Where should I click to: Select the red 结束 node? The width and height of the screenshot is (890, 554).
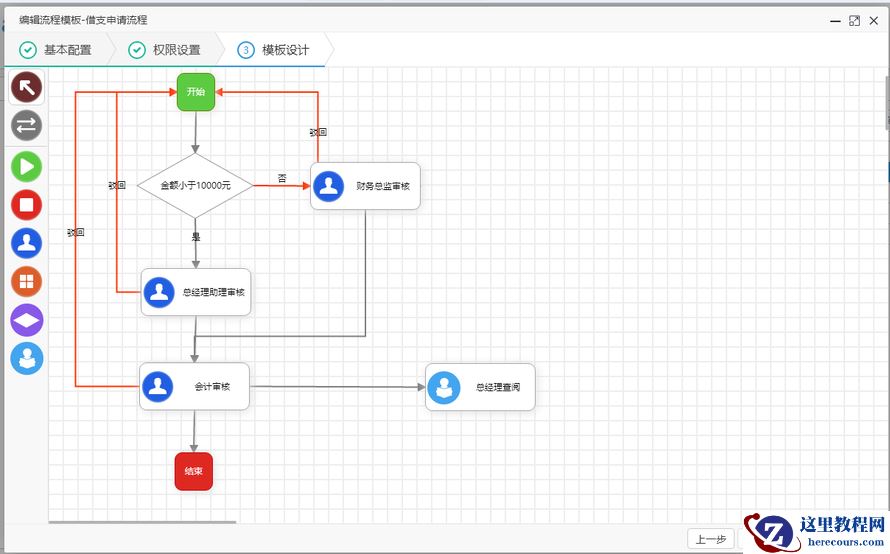[194, 471]
